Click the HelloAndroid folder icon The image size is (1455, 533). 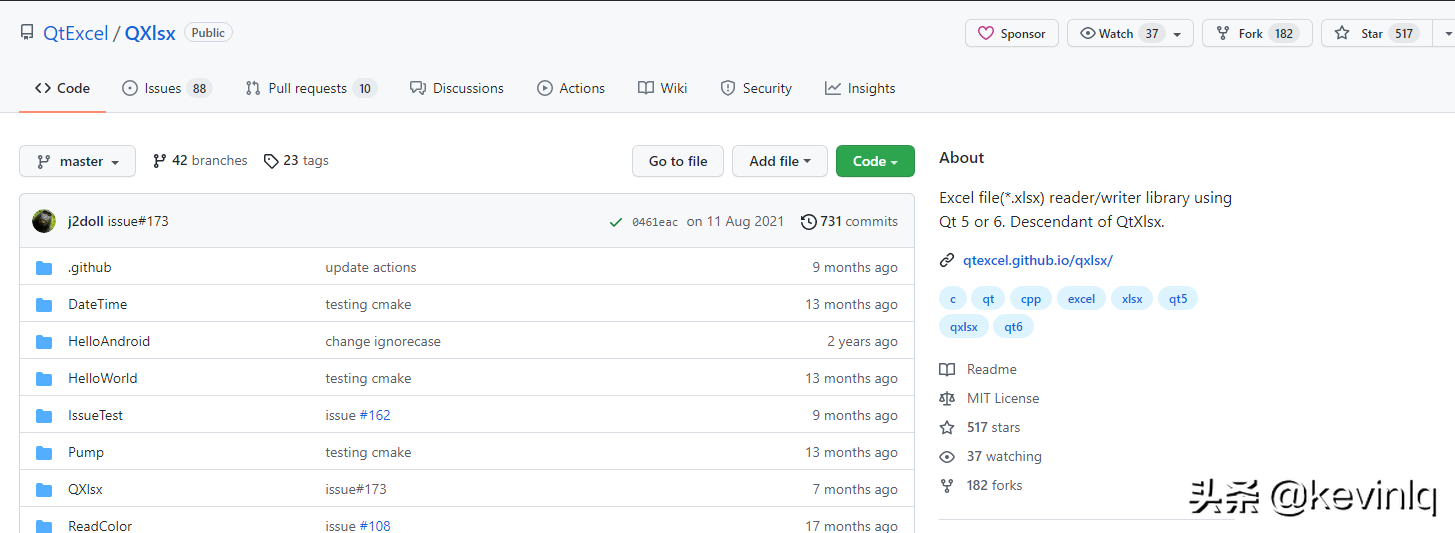pos(44,342)
